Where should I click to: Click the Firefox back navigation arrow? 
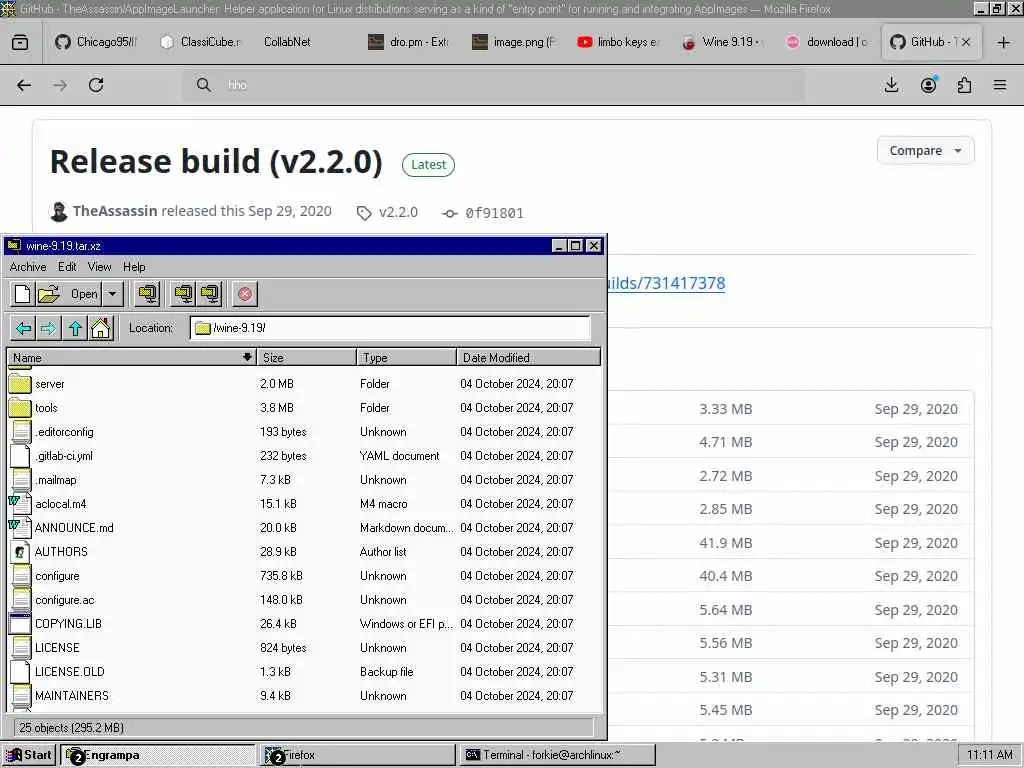[x=24, y=85]
